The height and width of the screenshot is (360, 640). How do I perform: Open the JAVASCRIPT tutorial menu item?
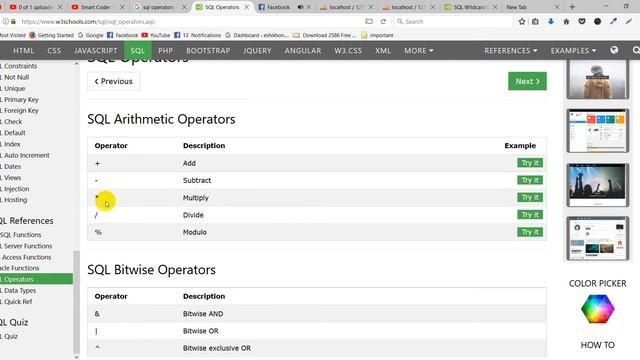coord(96,51)
